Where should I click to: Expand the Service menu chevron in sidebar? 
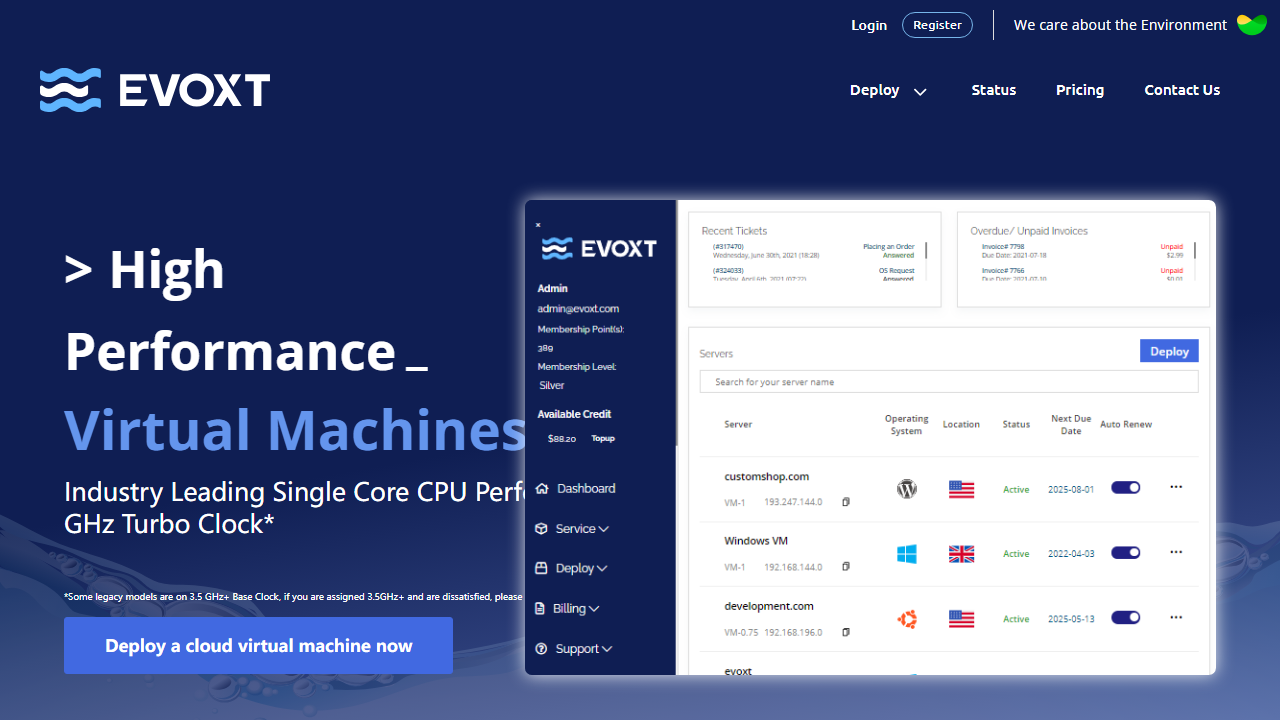(x=603, y=529)
